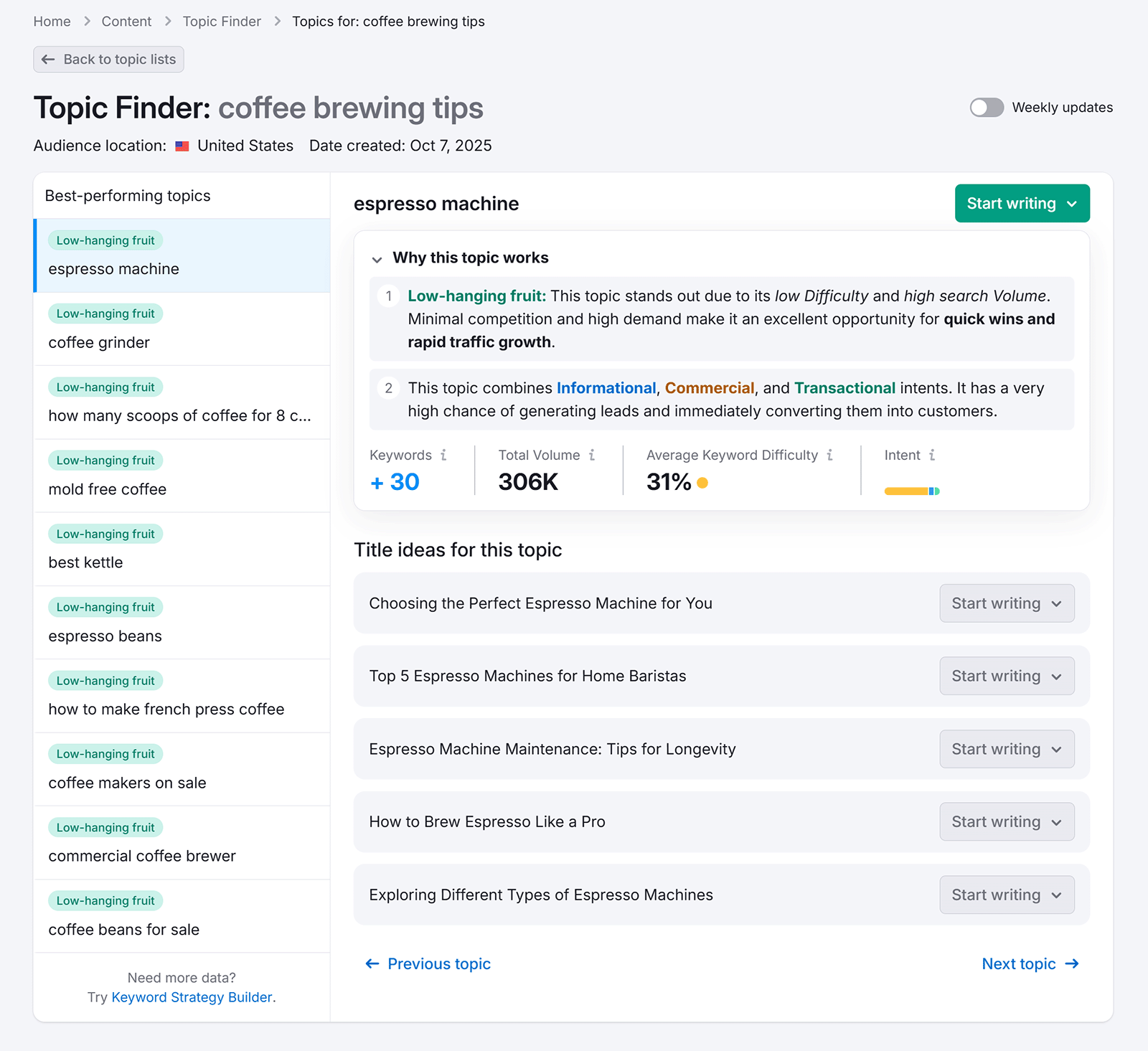Enable the Weekly updates toggle
This screenshot has height=1051, width=1148.
987,108
